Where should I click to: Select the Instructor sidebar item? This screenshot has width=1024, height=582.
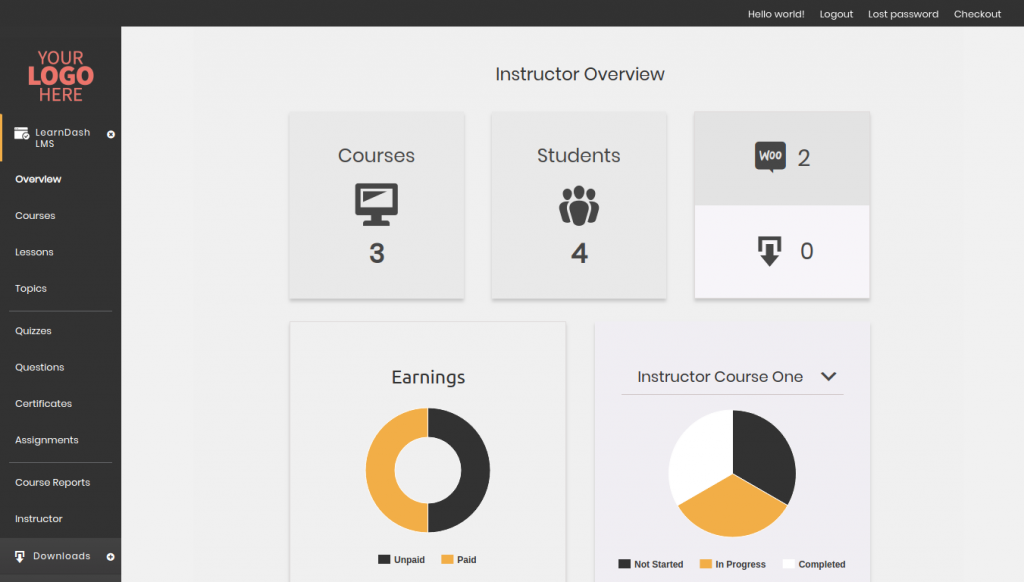point(39,519)
